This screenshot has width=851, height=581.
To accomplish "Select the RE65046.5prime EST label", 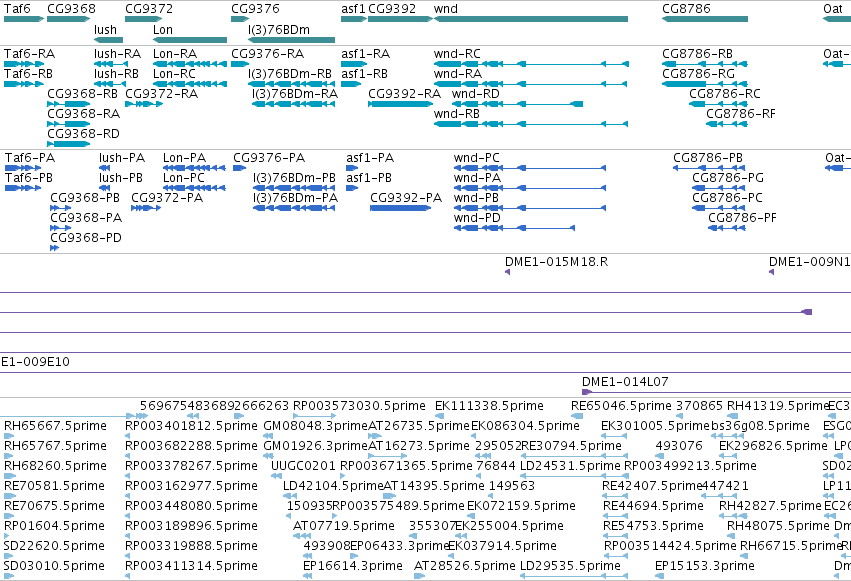I will 621,406.
